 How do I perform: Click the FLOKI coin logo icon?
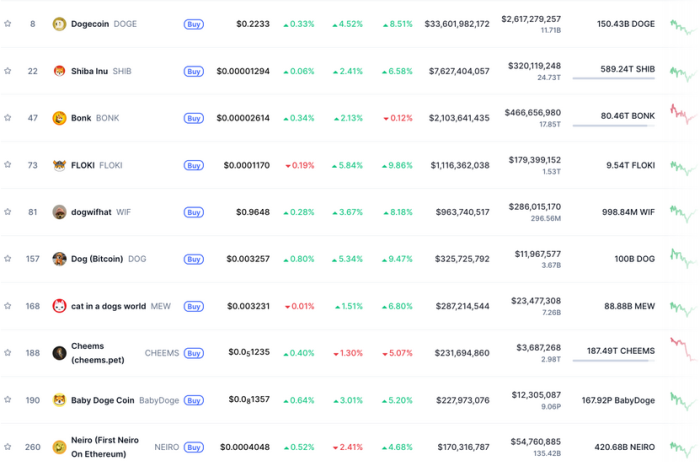tap(60, 165)
